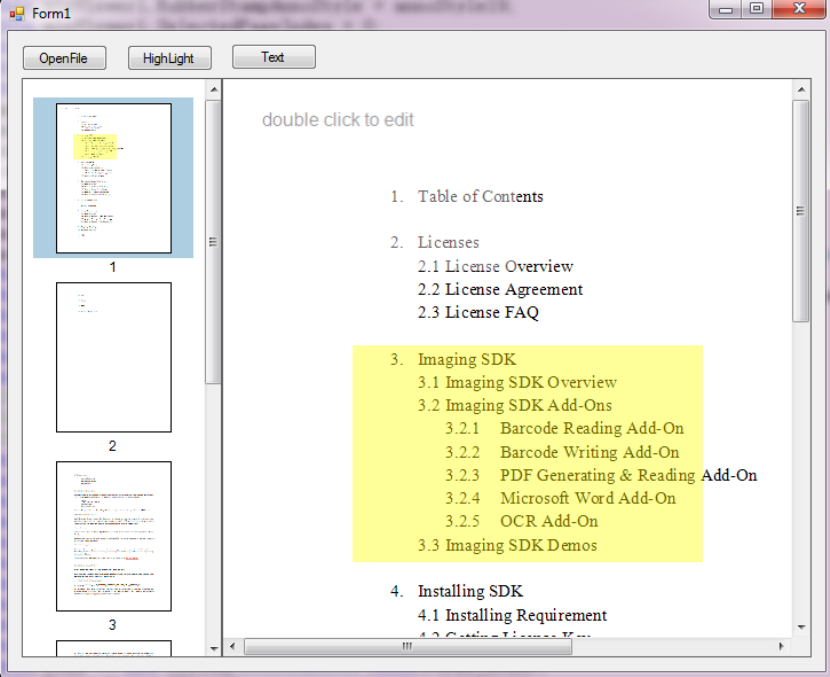Click the '3. Imaging SDK' heading

pyautogui.click(x=453, y=359)
